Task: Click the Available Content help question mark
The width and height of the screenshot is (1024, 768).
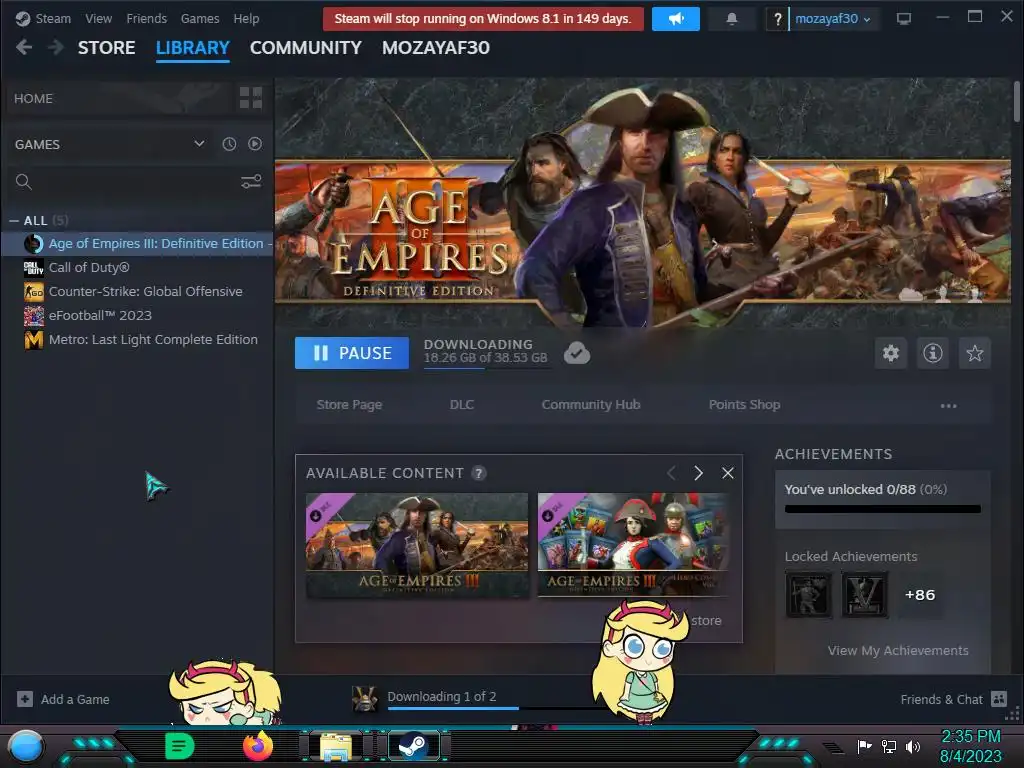Action: coord(479,473)
